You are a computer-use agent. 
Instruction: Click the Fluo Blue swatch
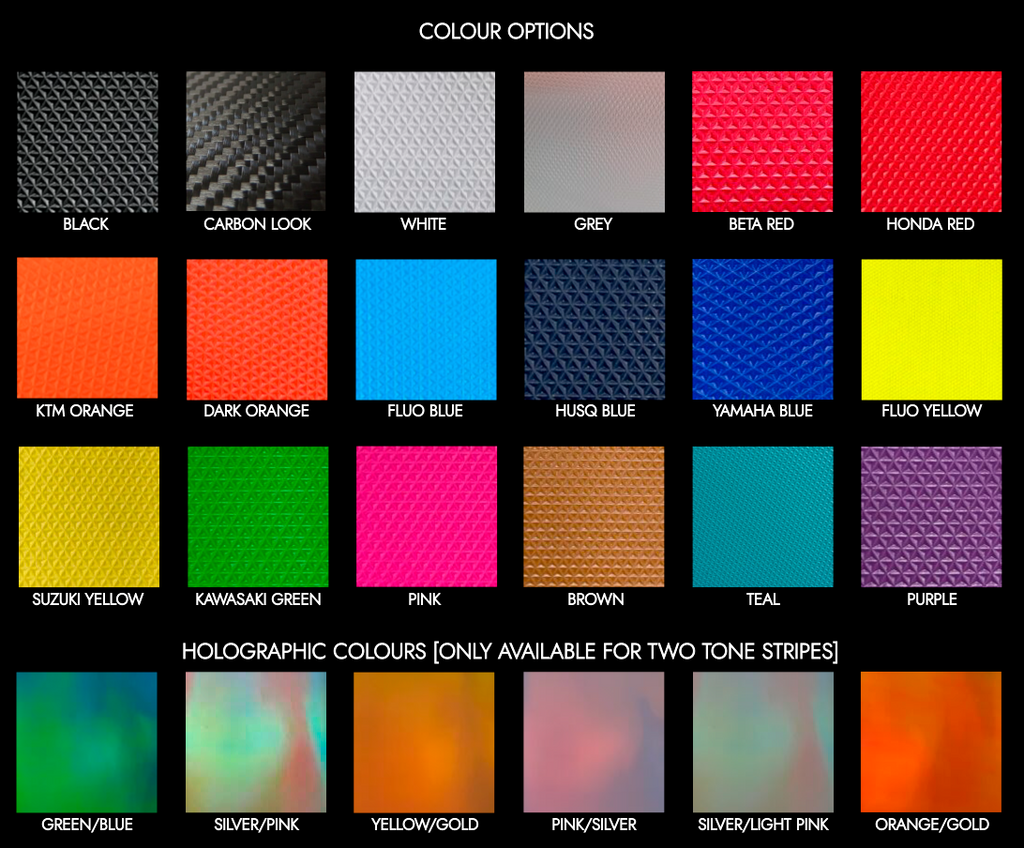[x=426, y=329]
